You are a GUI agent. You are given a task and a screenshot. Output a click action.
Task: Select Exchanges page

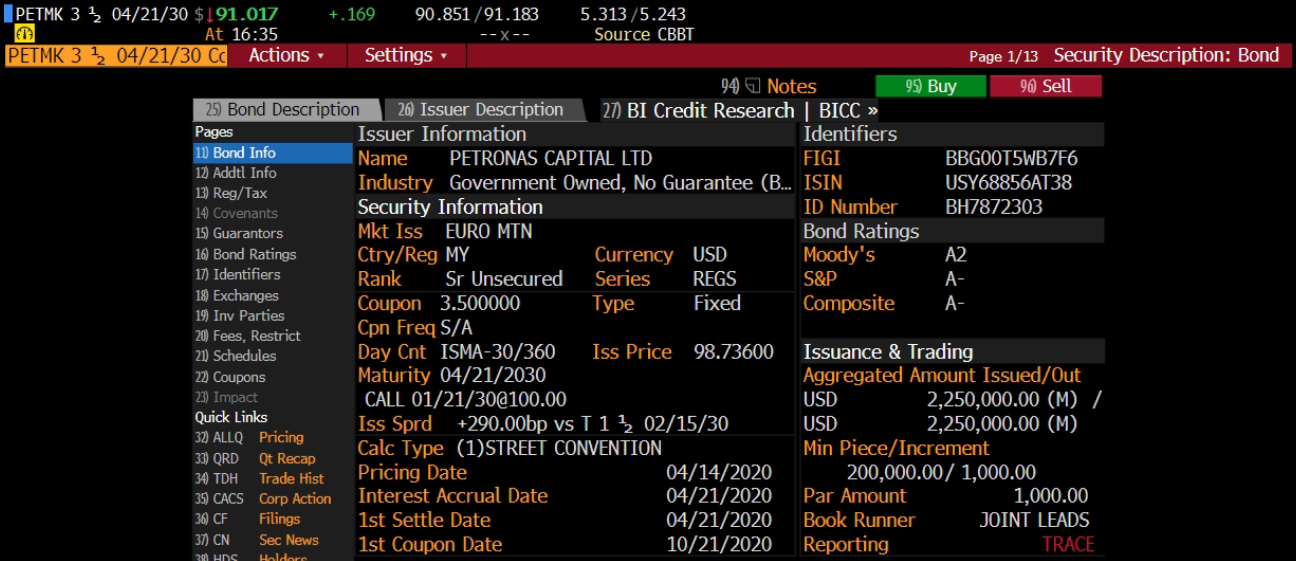click(x=237, y=295)
